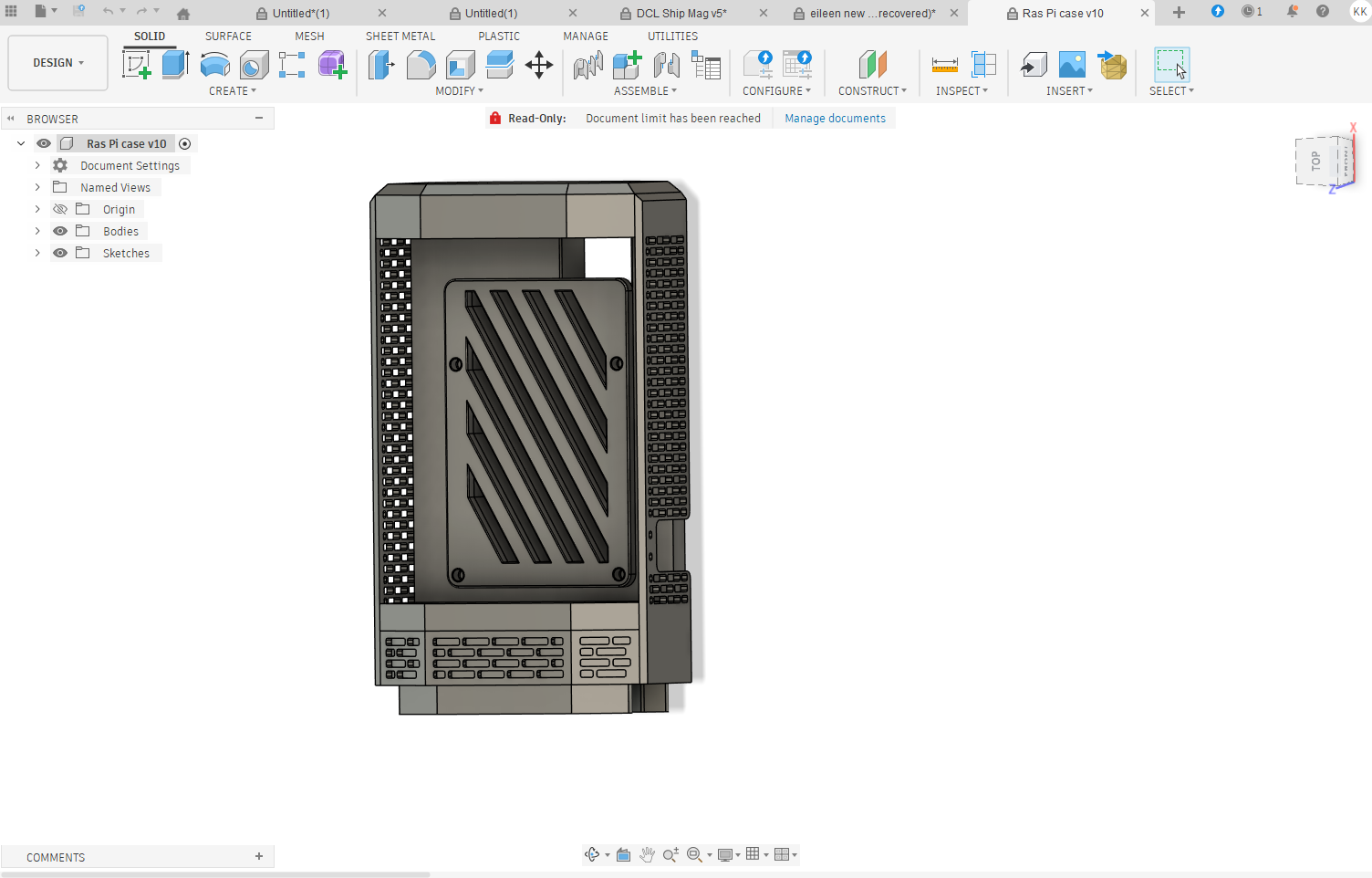This screenshot has width=1372, height=878.
Task: Select the Move/Copy arrows tool
Action: pyautogui.click(x=539, y=65)
